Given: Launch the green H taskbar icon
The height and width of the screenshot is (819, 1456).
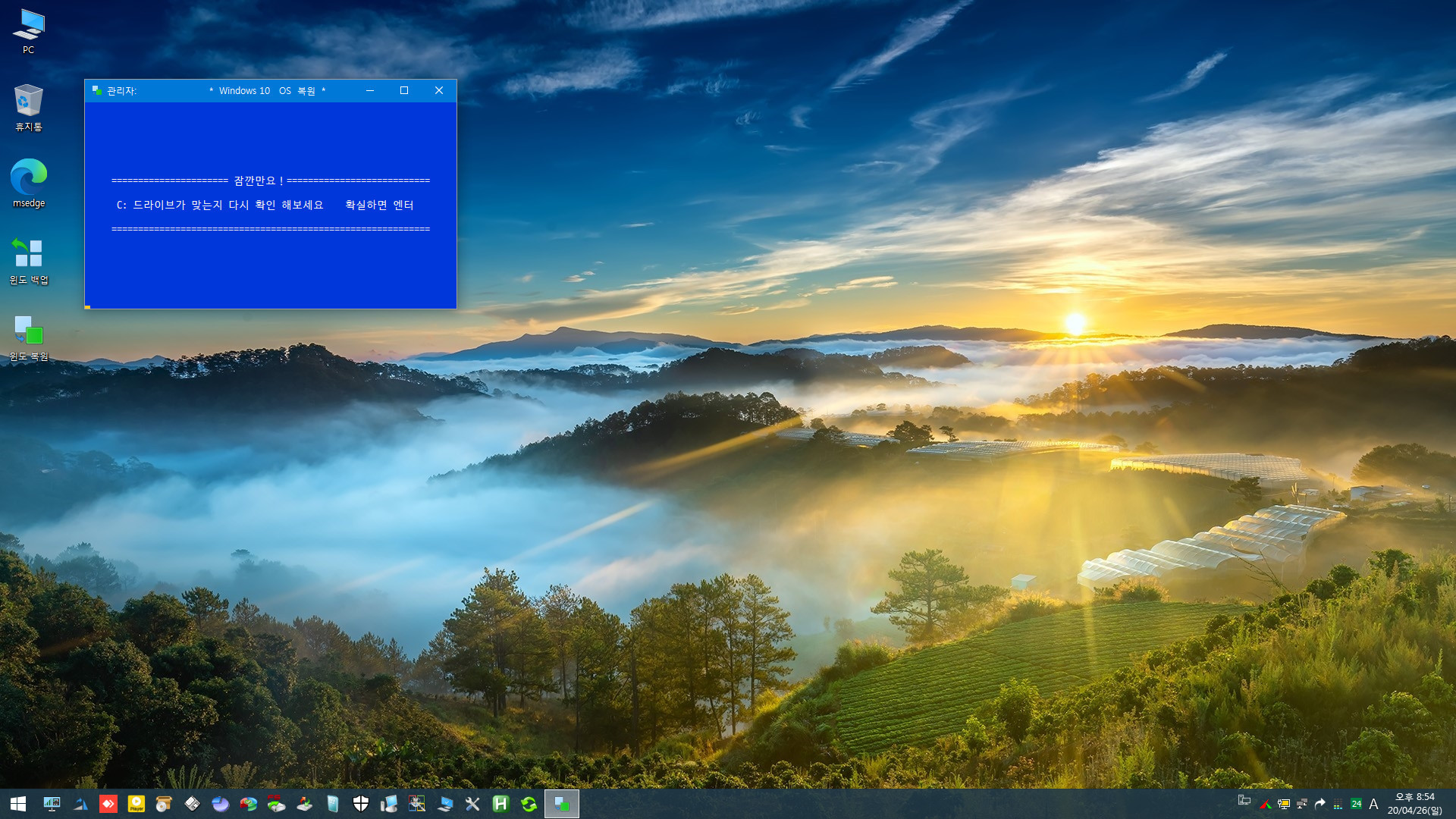Looking at the screenshot, I should coord(500,804).
